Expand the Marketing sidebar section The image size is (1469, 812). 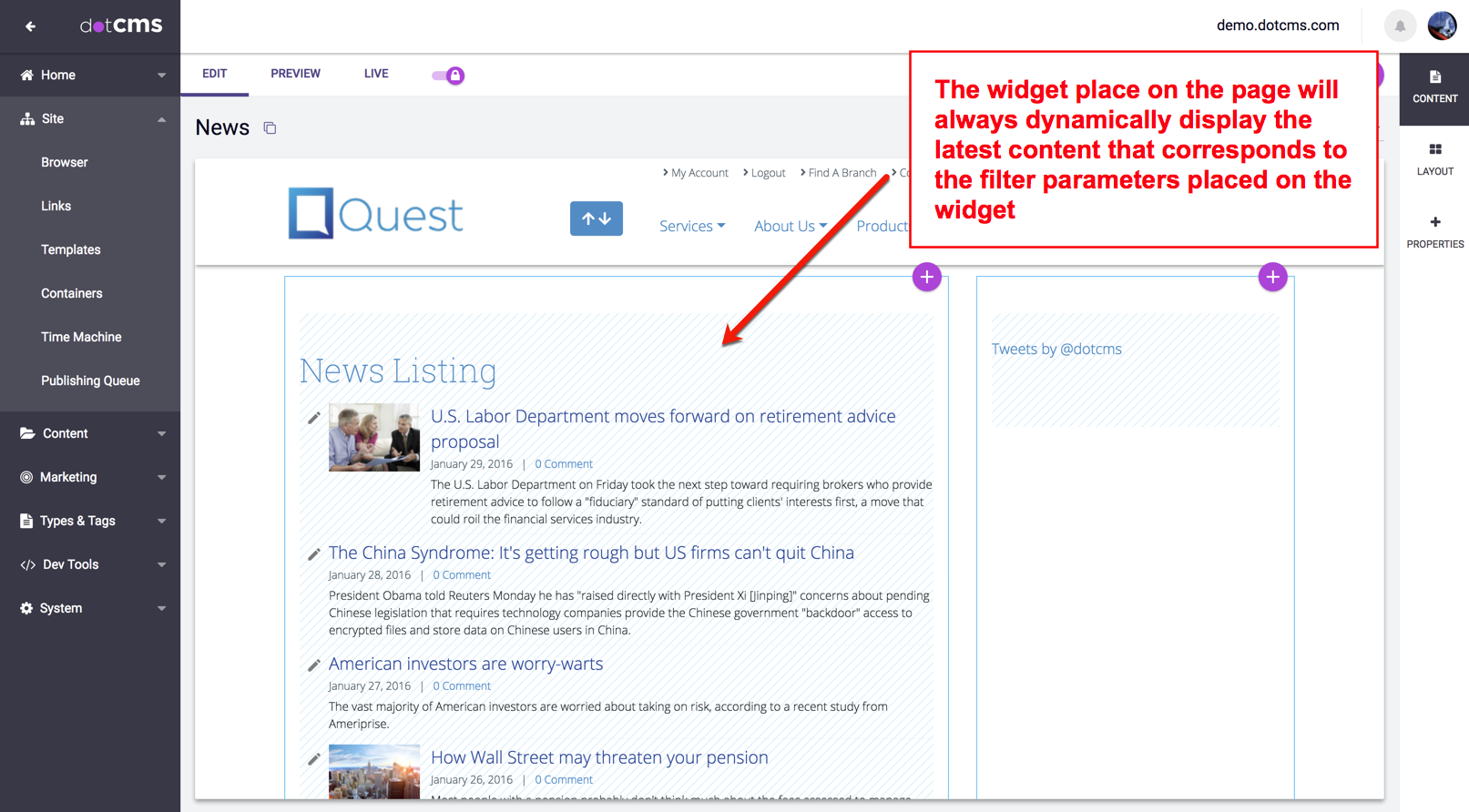(x=90, y=477)
